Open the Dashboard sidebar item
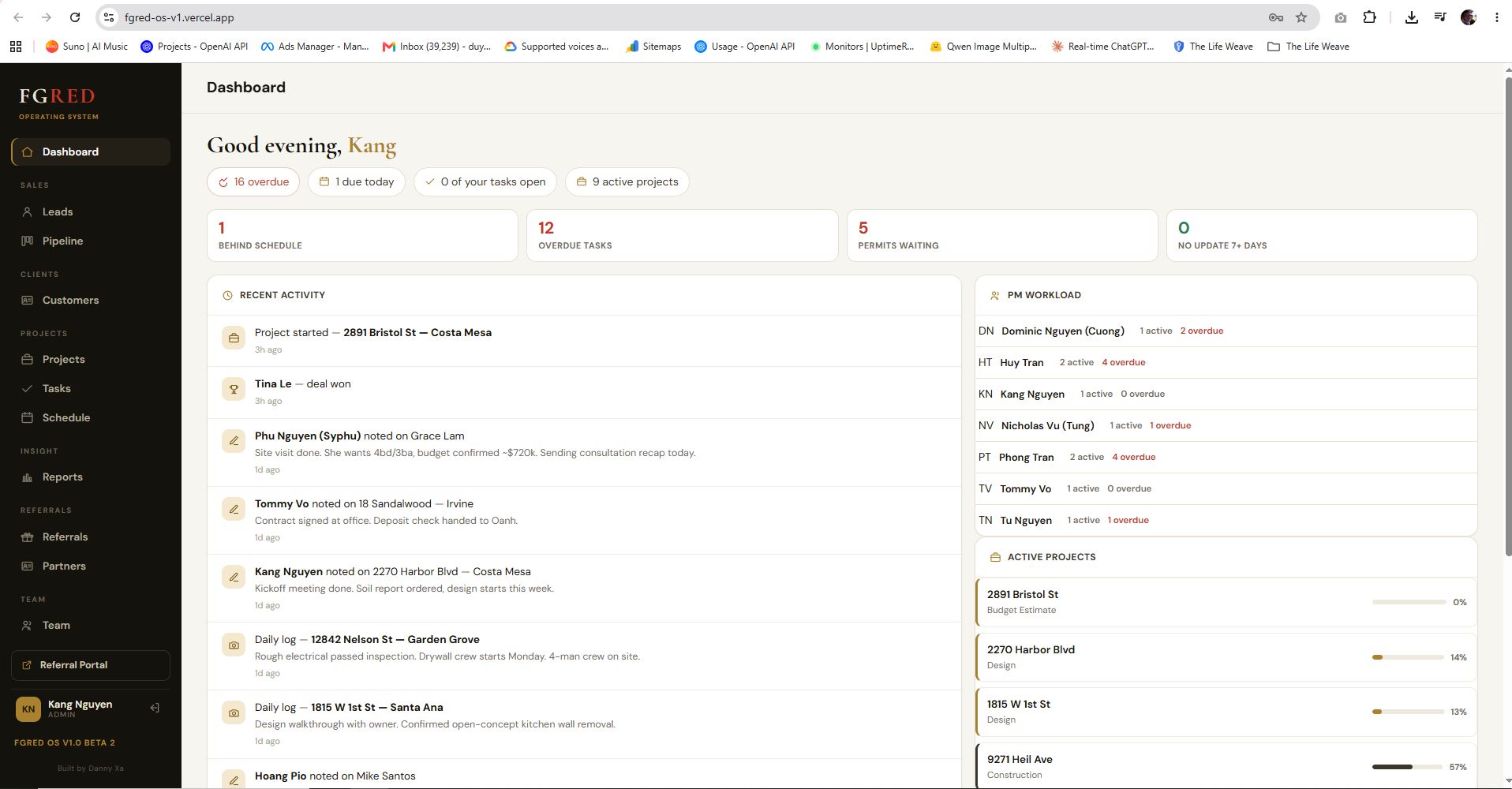The image size is (1512, 789). 91,151
